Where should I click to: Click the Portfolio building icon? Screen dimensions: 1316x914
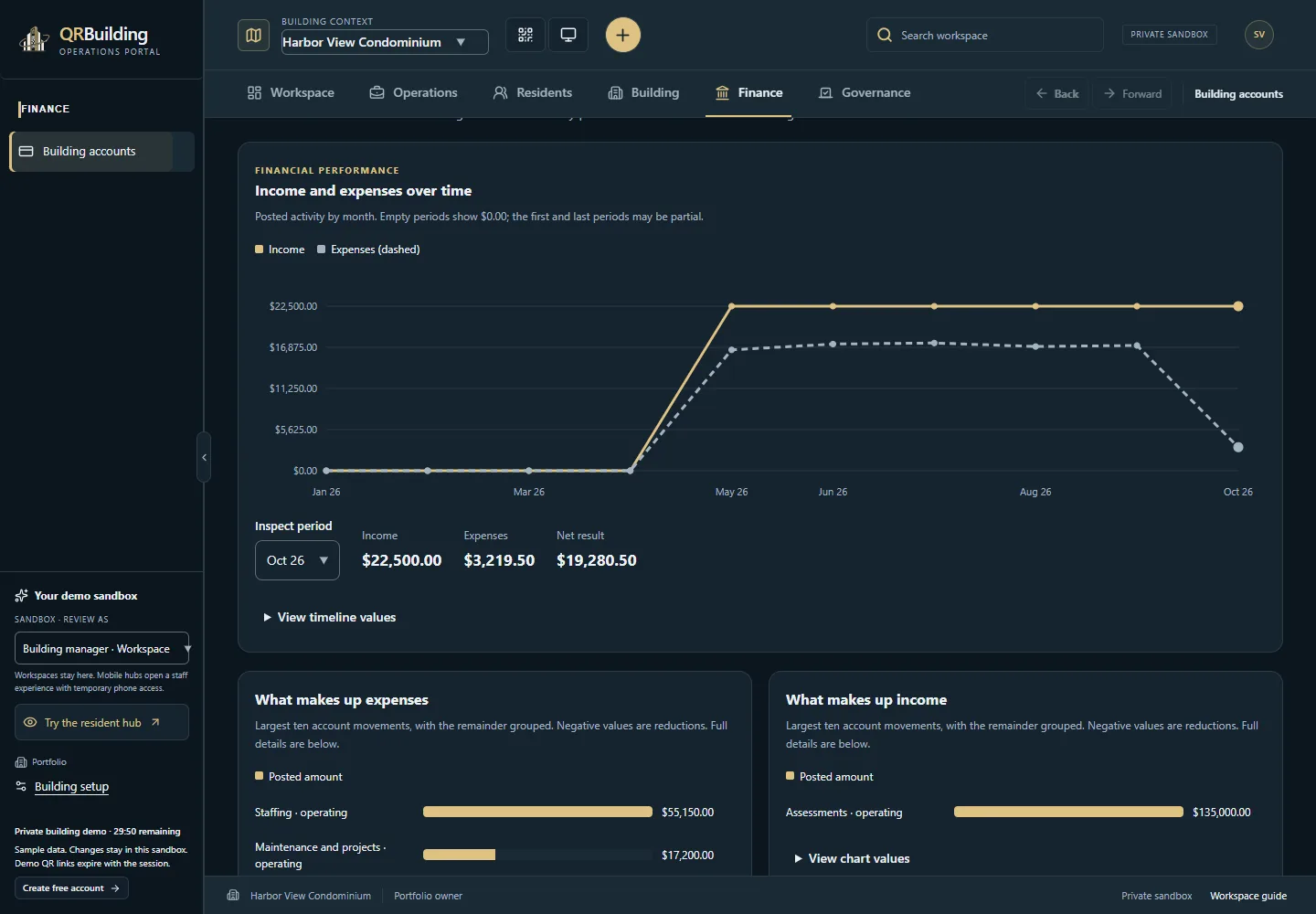click(x=21, y=762)
